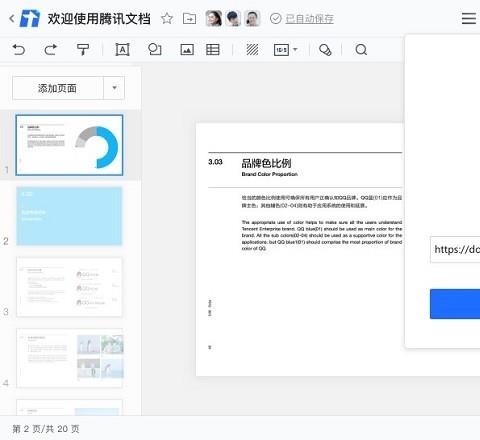The width and height of the screenshot is (480, 440).
Task: Move document using folder arrow icon
Action: [189, 18]
